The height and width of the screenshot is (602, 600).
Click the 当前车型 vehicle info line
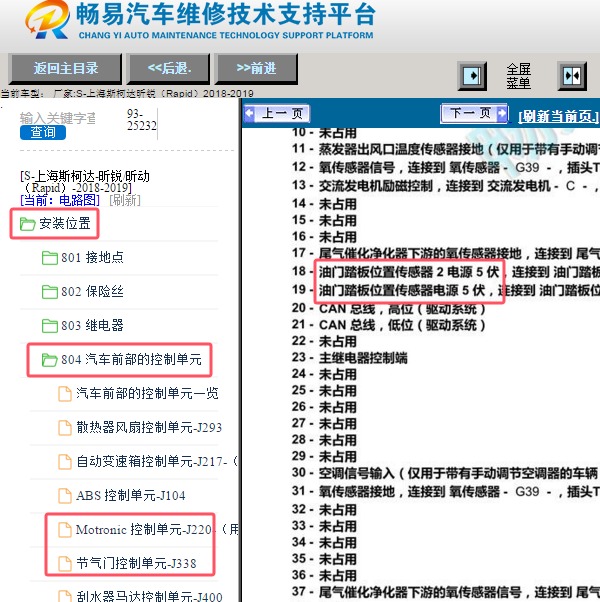click(127, 93)
